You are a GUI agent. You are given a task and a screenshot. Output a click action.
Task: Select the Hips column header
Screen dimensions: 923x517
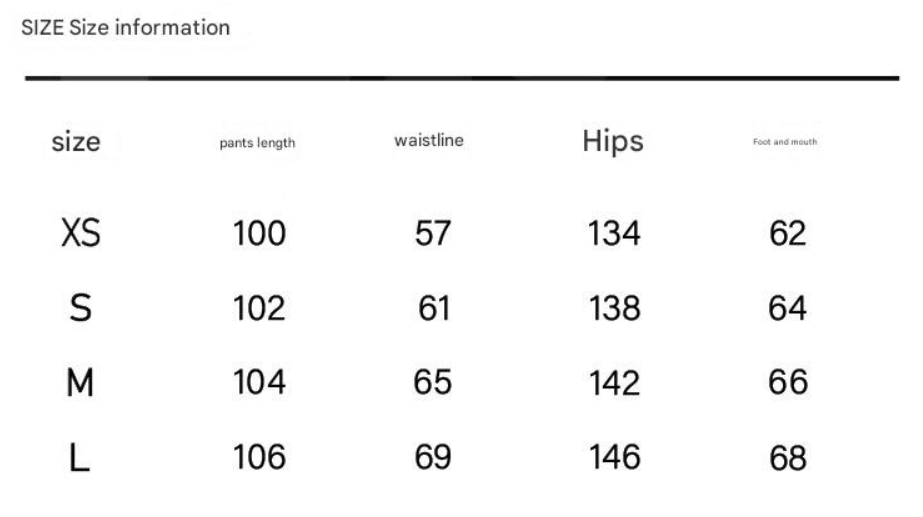613,141
